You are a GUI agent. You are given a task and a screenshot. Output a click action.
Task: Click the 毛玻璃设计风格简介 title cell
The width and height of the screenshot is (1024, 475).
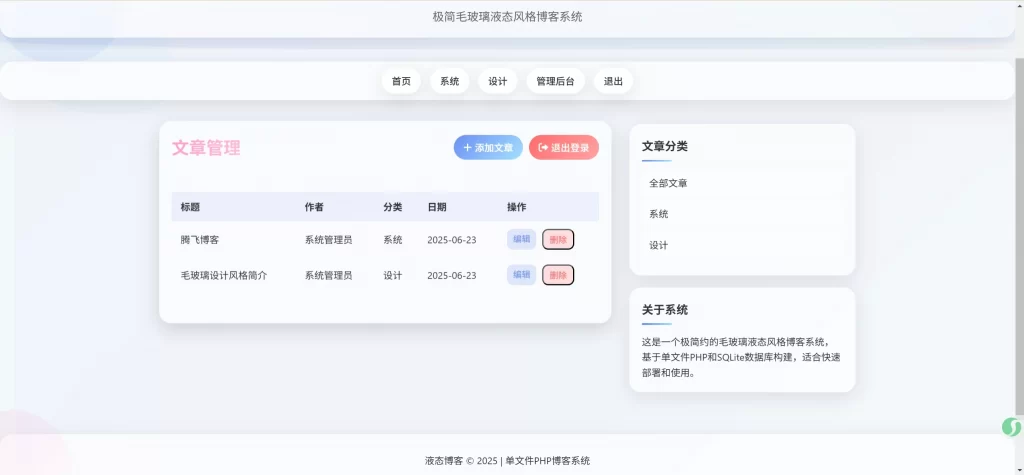coord(224,276)
